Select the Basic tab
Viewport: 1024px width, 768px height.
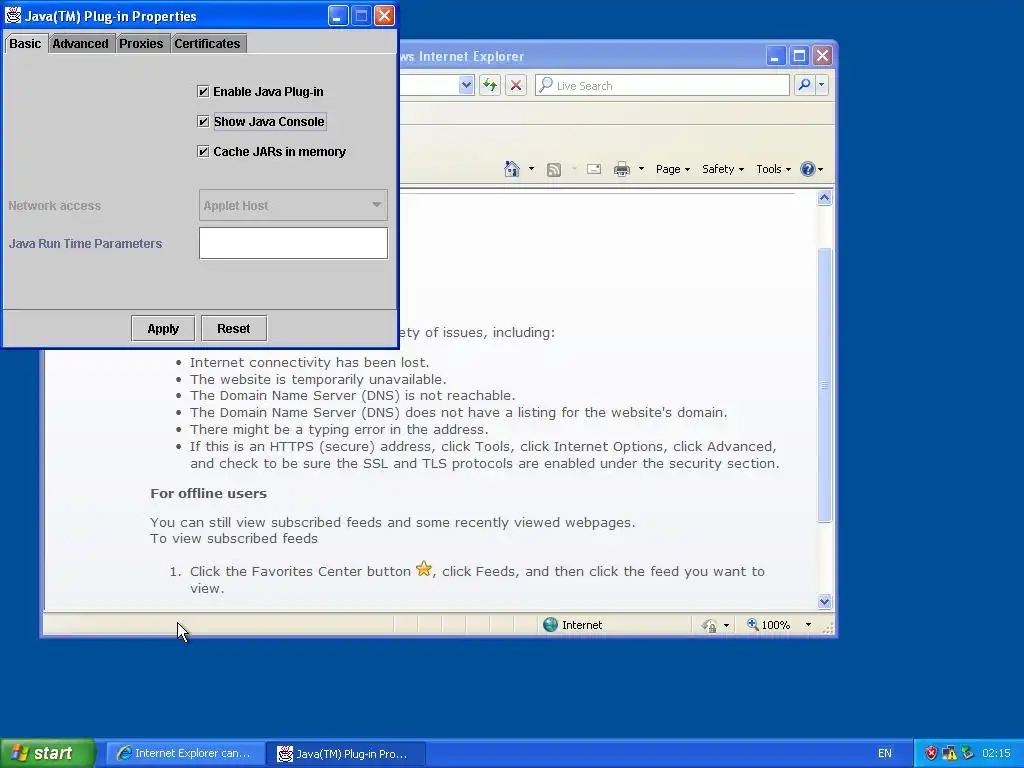click(25, 44)
